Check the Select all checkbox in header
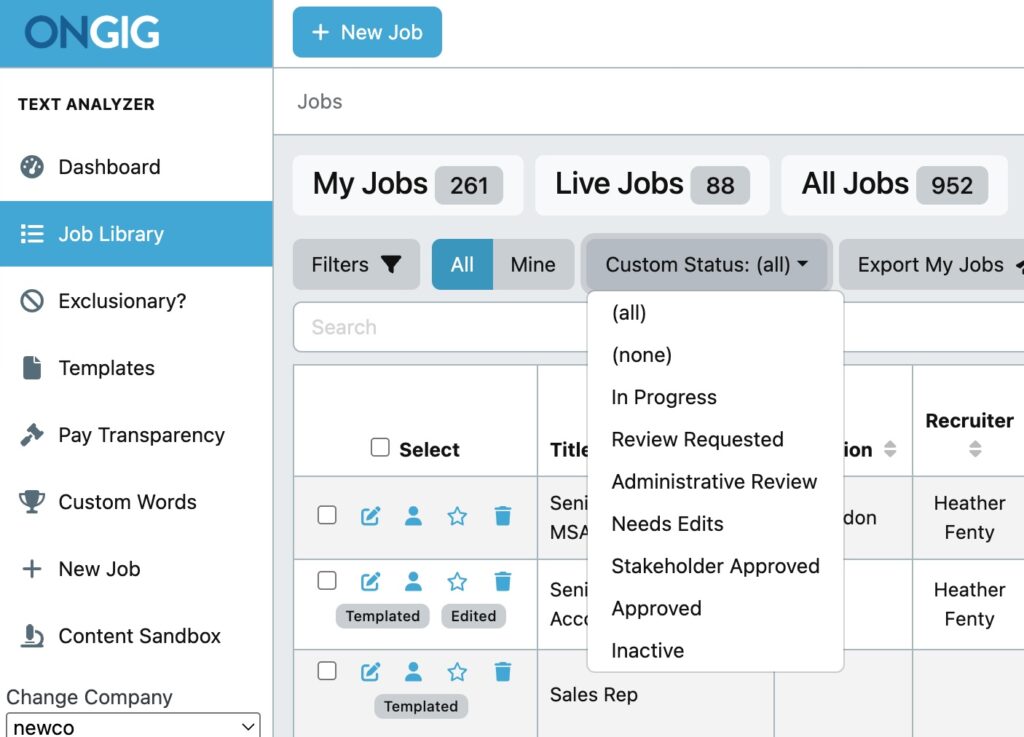This screenshot has height=737, width=1024. click(x=380, y=448)
